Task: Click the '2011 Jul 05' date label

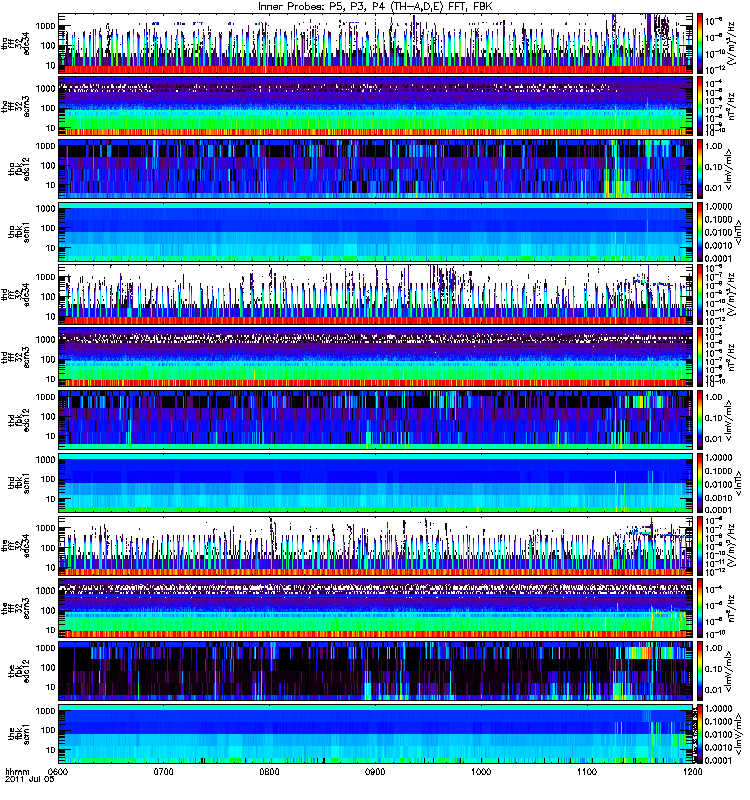Action: [29, 780]
